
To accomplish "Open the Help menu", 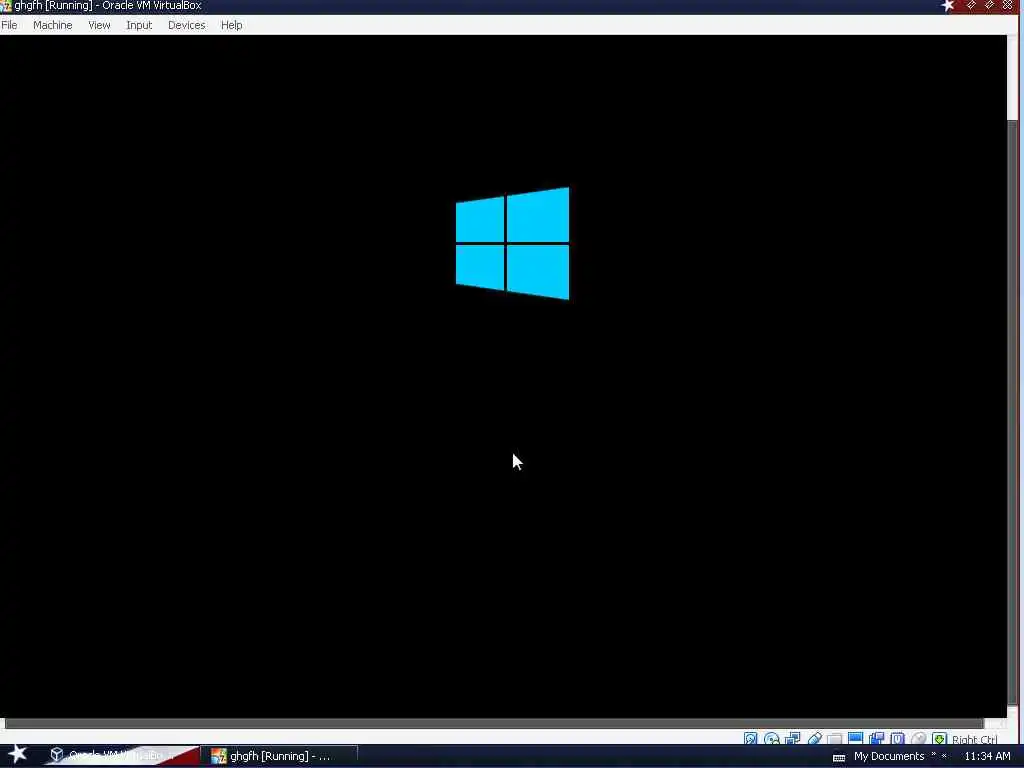I will [231, 25].
